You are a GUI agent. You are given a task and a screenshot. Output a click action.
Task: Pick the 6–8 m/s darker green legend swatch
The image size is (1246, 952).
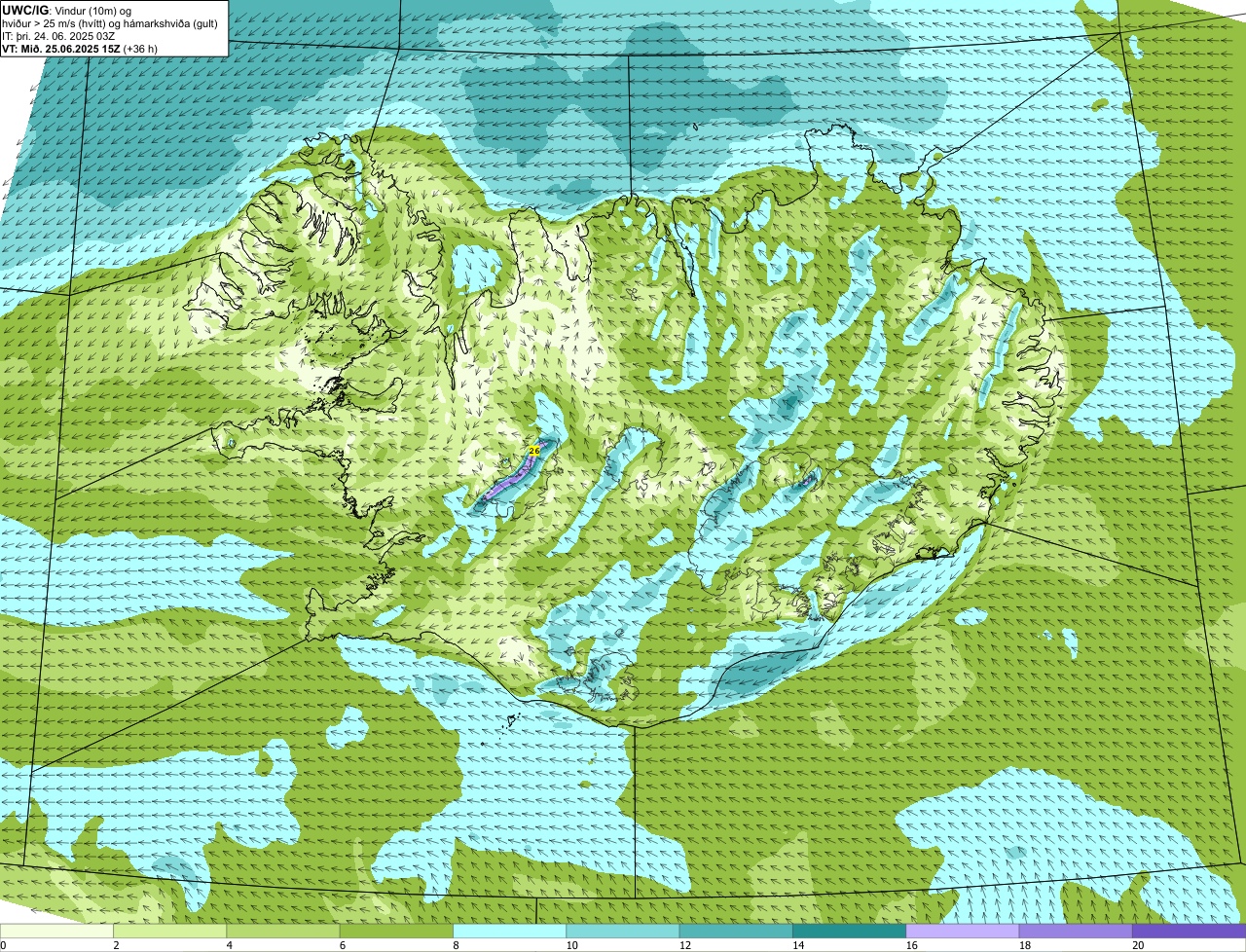396,931
